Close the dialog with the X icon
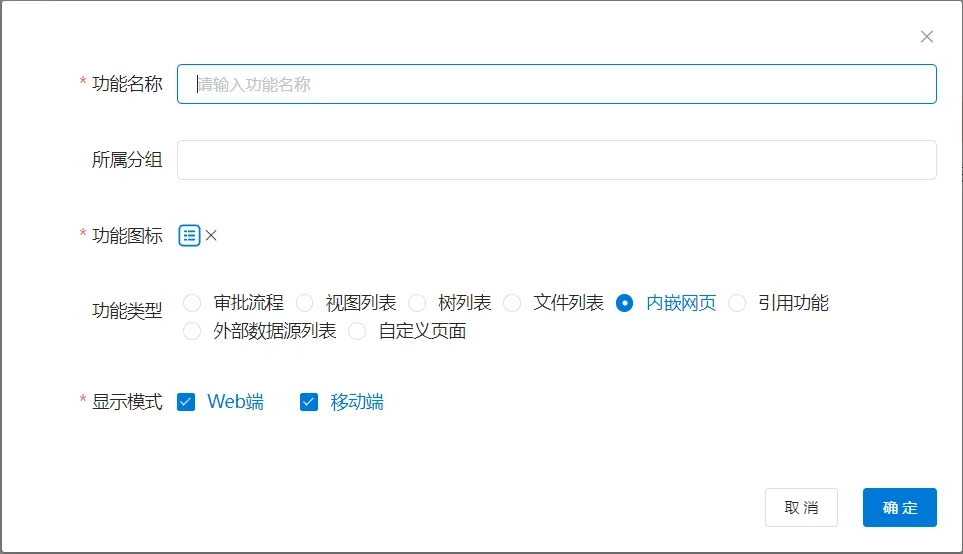 point(926,37)
